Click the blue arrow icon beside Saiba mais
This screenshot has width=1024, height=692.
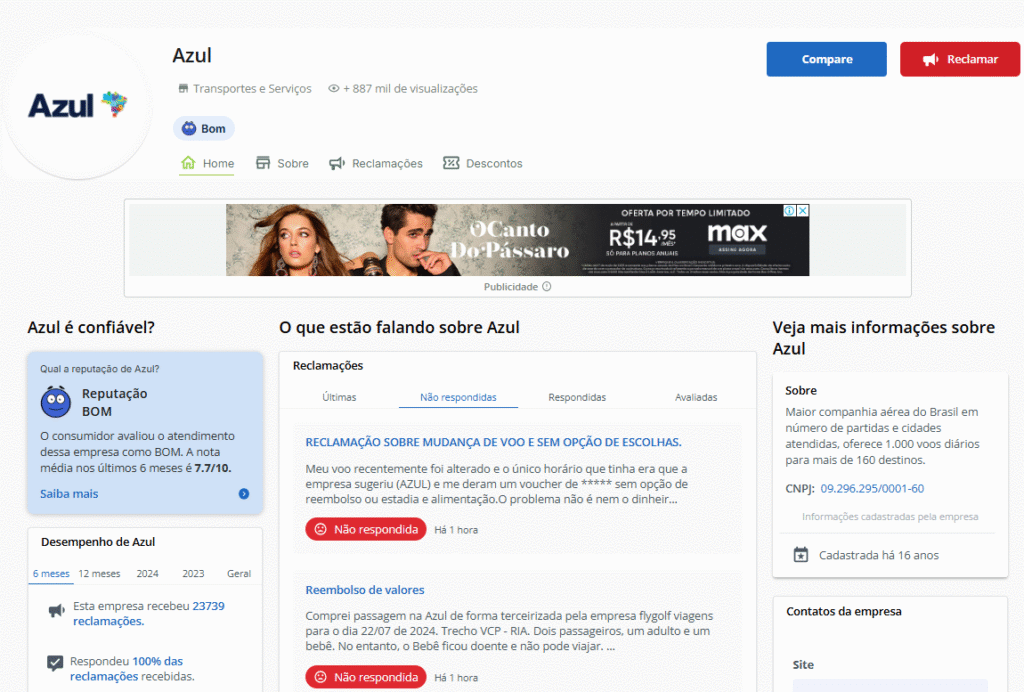[x=244, y=494]
